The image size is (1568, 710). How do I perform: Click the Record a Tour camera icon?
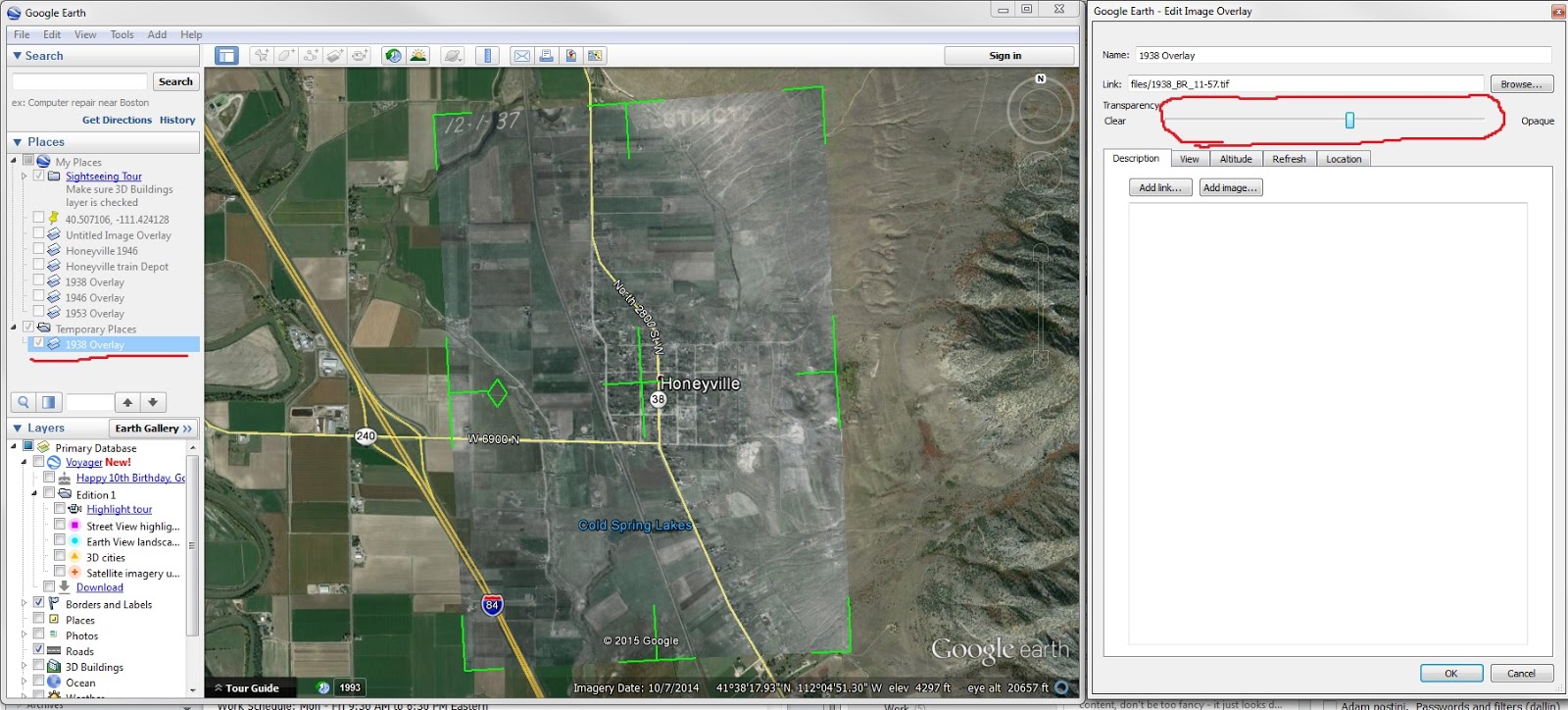pyautogui.click(x=360, y=56)
